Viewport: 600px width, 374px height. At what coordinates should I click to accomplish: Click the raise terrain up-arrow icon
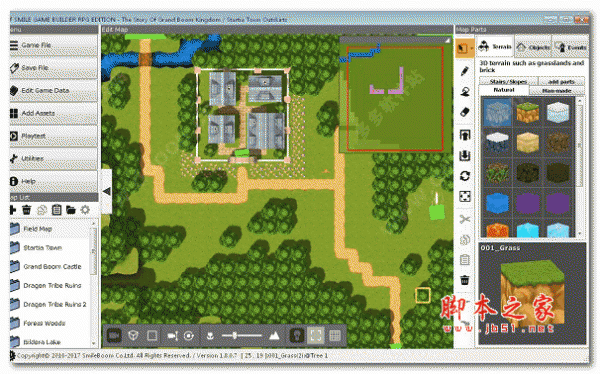(x=465, y=135)
